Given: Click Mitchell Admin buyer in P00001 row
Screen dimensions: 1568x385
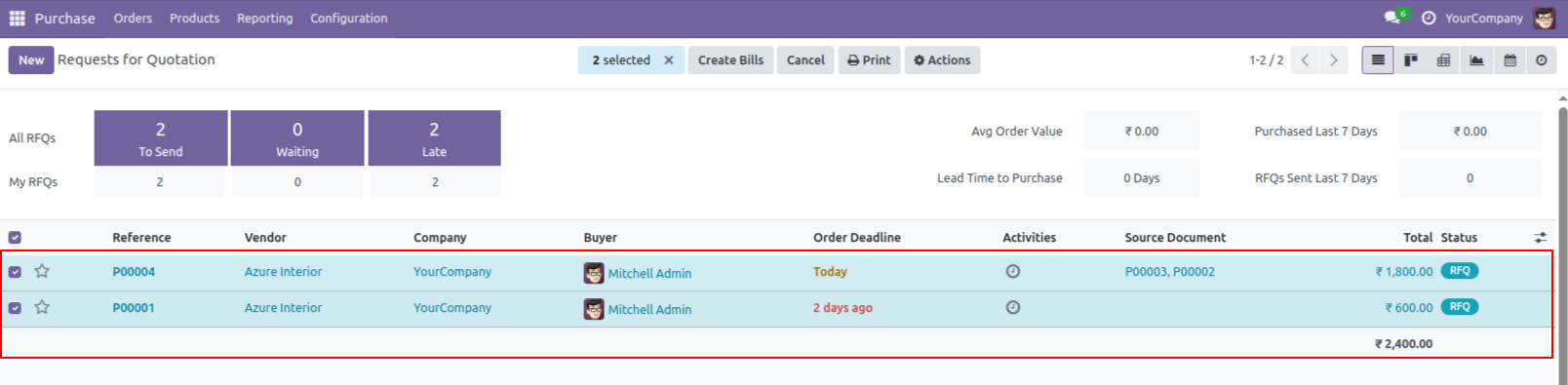Looking at the screenshot, I should pyautogui.click(x=649, y=310).
